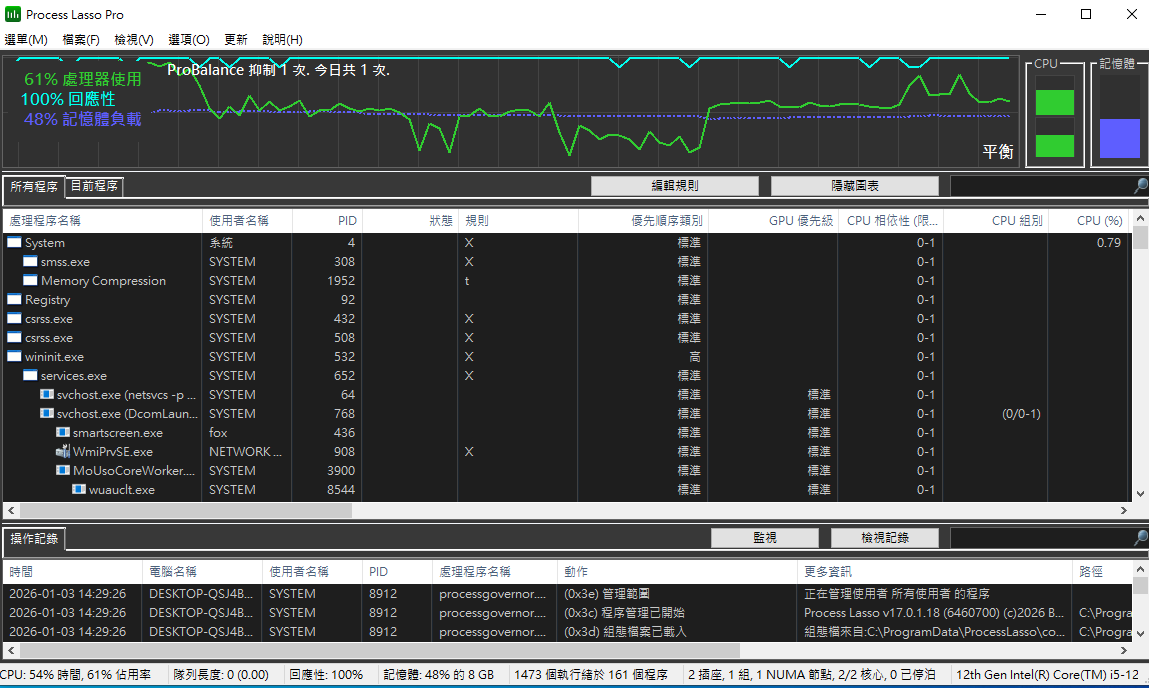Select the smss.exe process icon
This screenshot has height=688, width=1149.
coord(30,262)
